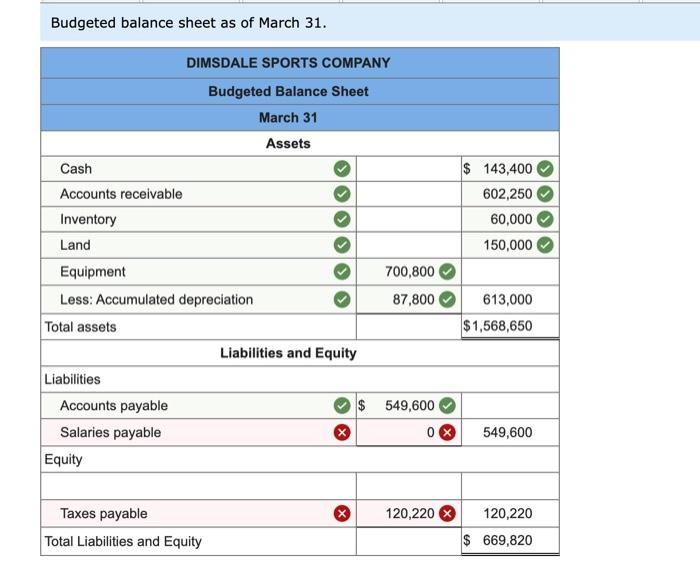The height and width of the screenshot is (562, 700).
Task: Click the red X beside Salaries payable label
Action: [x=342, y=432]
